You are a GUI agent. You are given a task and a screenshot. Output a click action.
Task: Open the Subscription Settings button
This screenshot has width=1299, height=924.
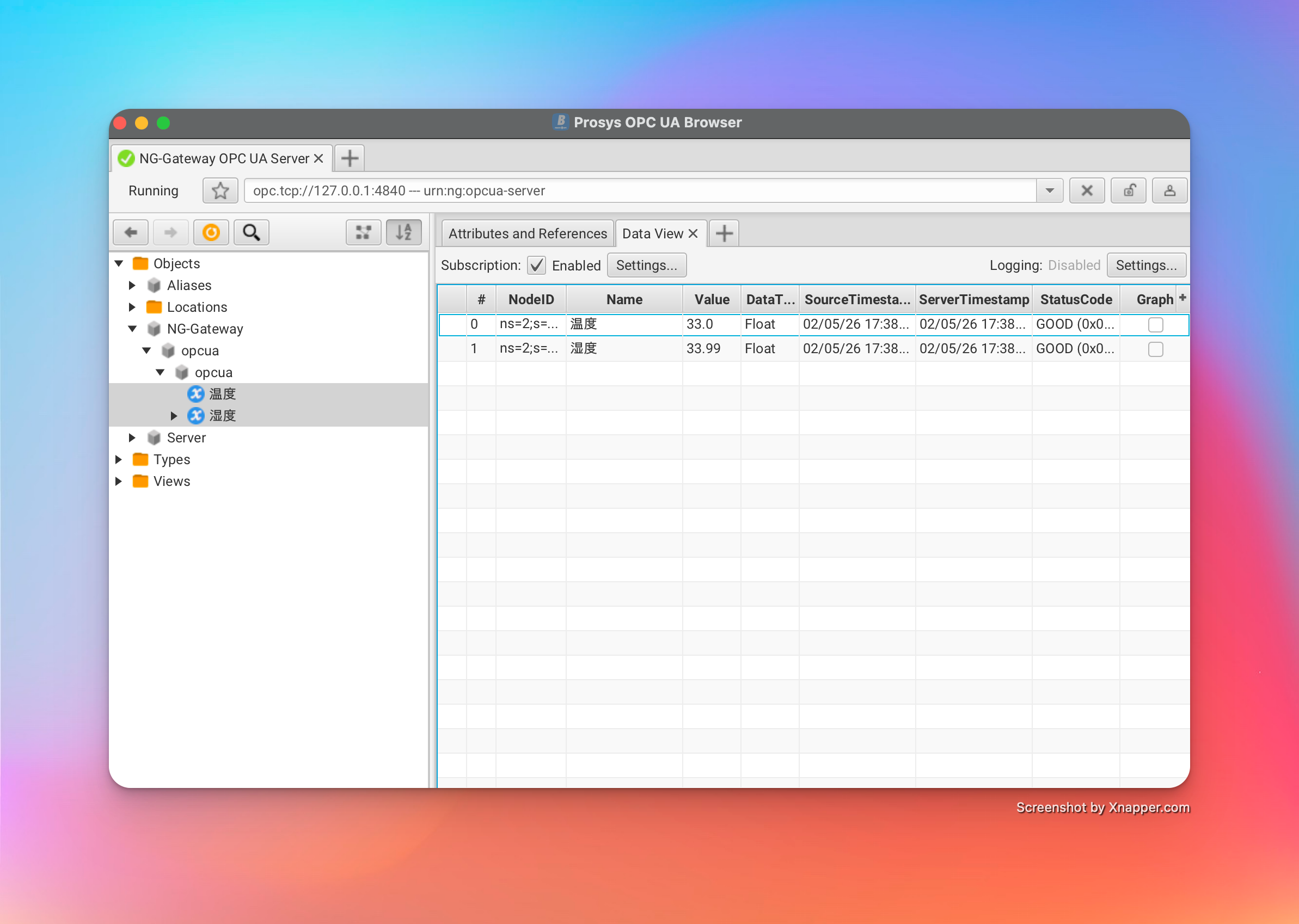click(646, 265)
